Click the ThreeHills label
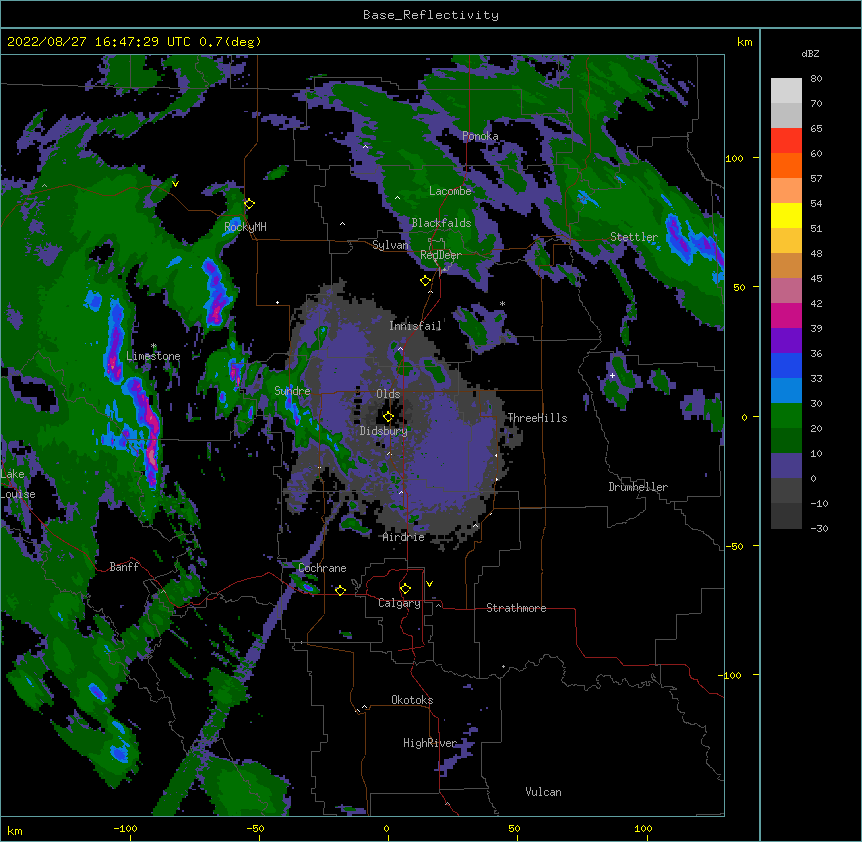Screen dimensions: 862x842 (x=537, y=418)
